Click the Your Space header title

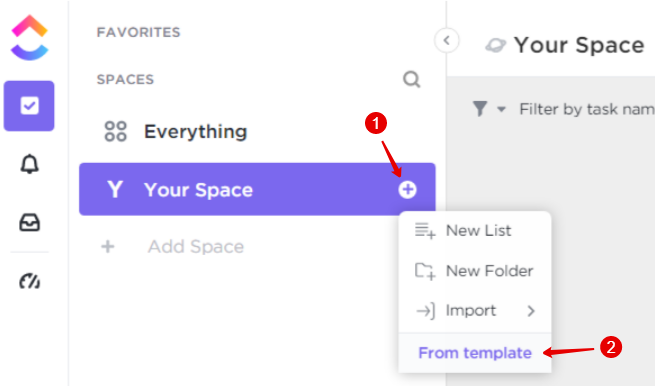[579, 45]
